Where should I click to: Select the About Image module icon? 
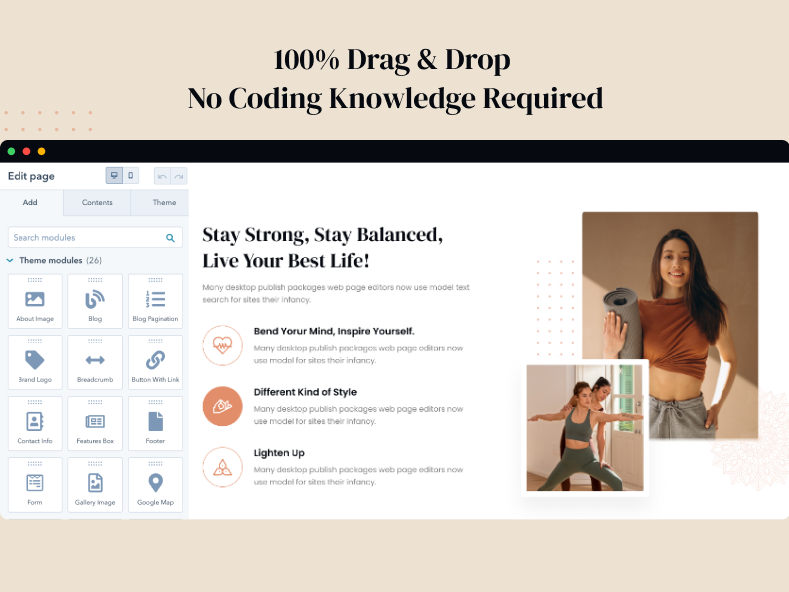[35, 299]
